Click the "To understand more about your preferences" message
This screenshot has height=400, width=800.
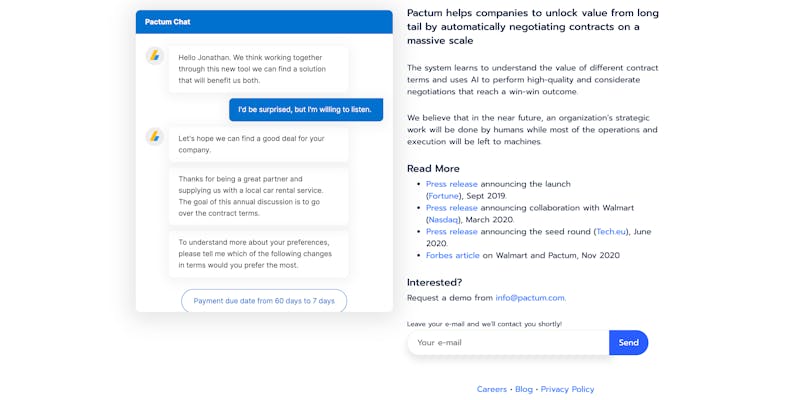(x=258, y=254)
